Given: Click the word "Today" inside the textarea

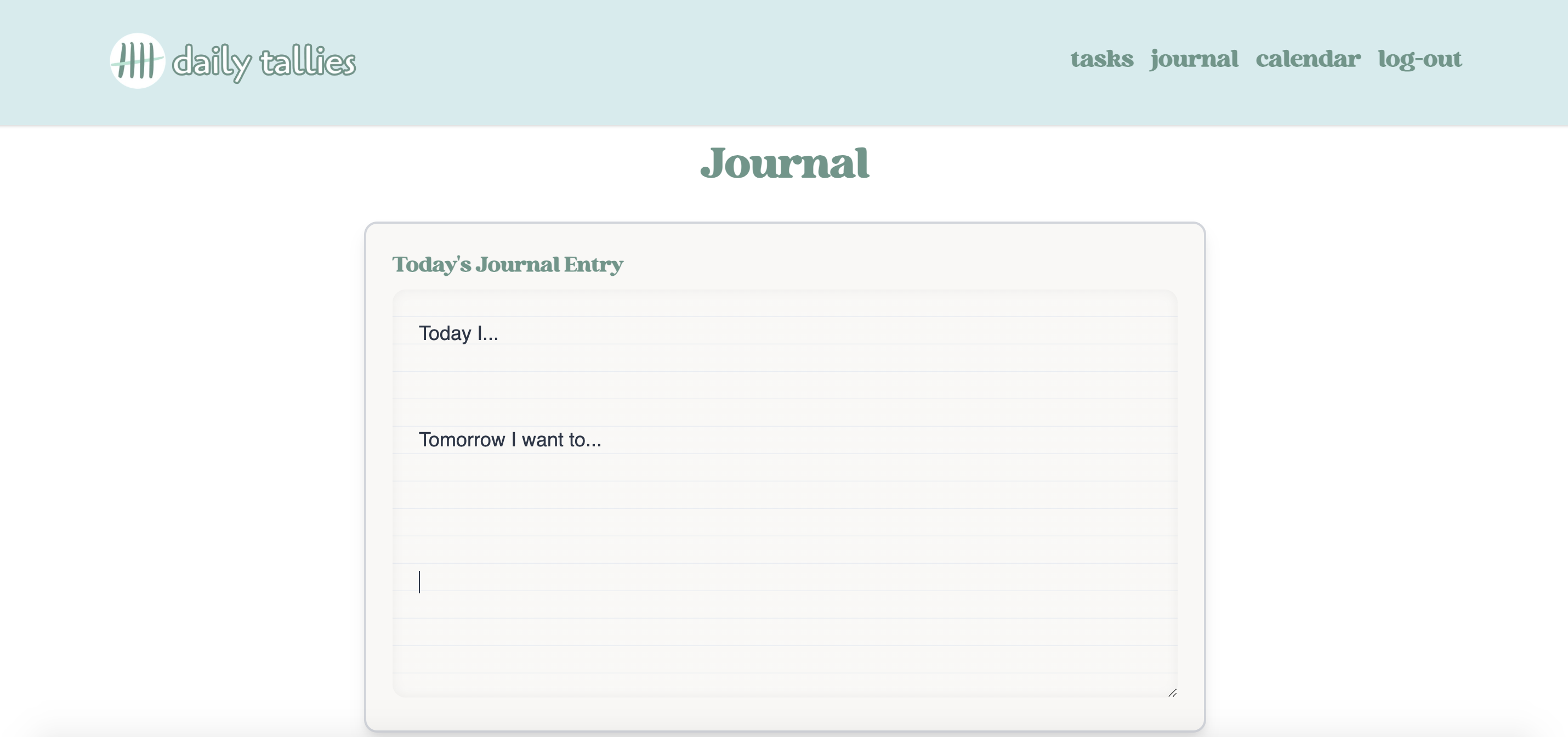Looking at the screenshot, I should click(444, 333).
